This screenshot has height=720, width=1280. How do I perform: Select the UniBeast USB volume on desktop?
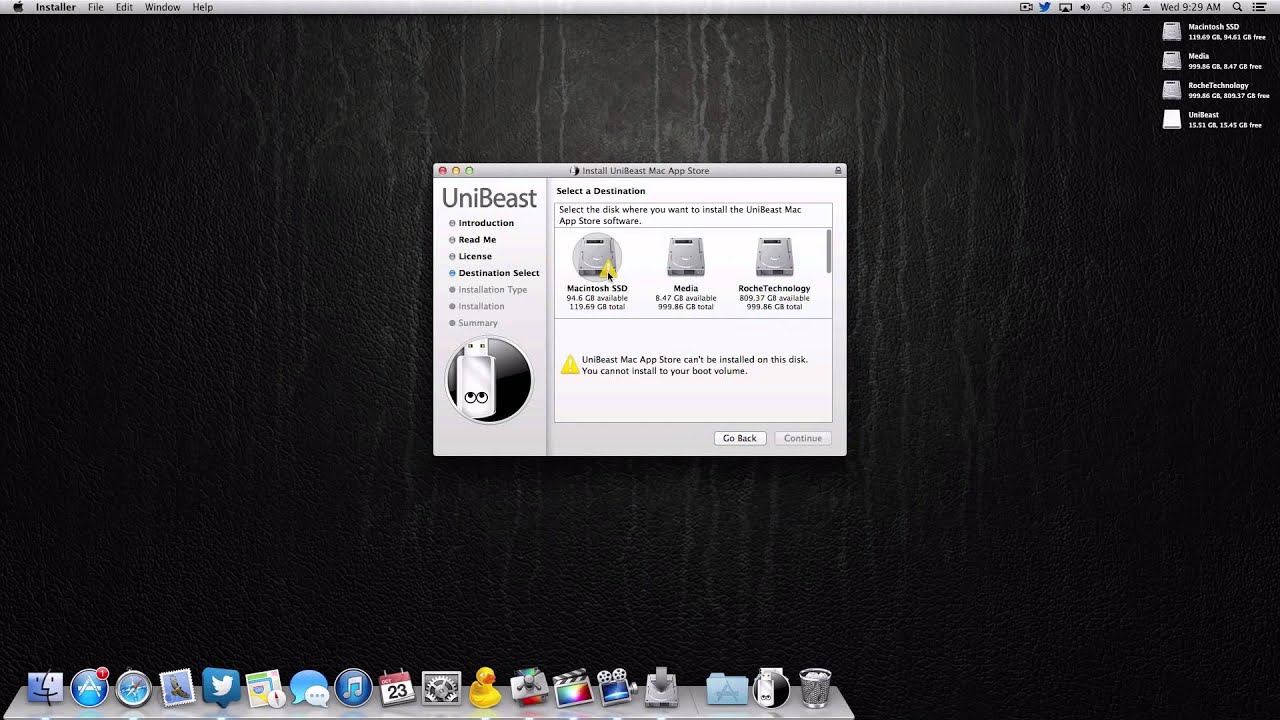point(1172,120)
